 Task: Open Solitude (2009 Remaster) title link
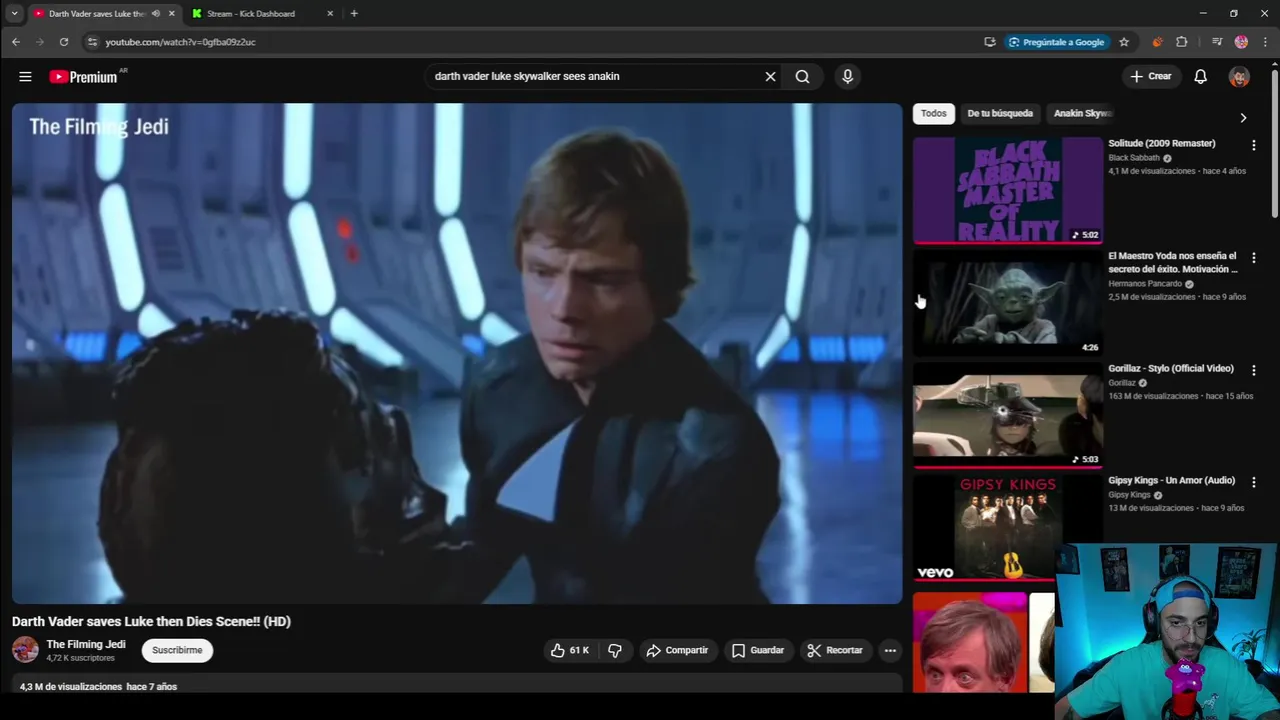point(1162,143)
